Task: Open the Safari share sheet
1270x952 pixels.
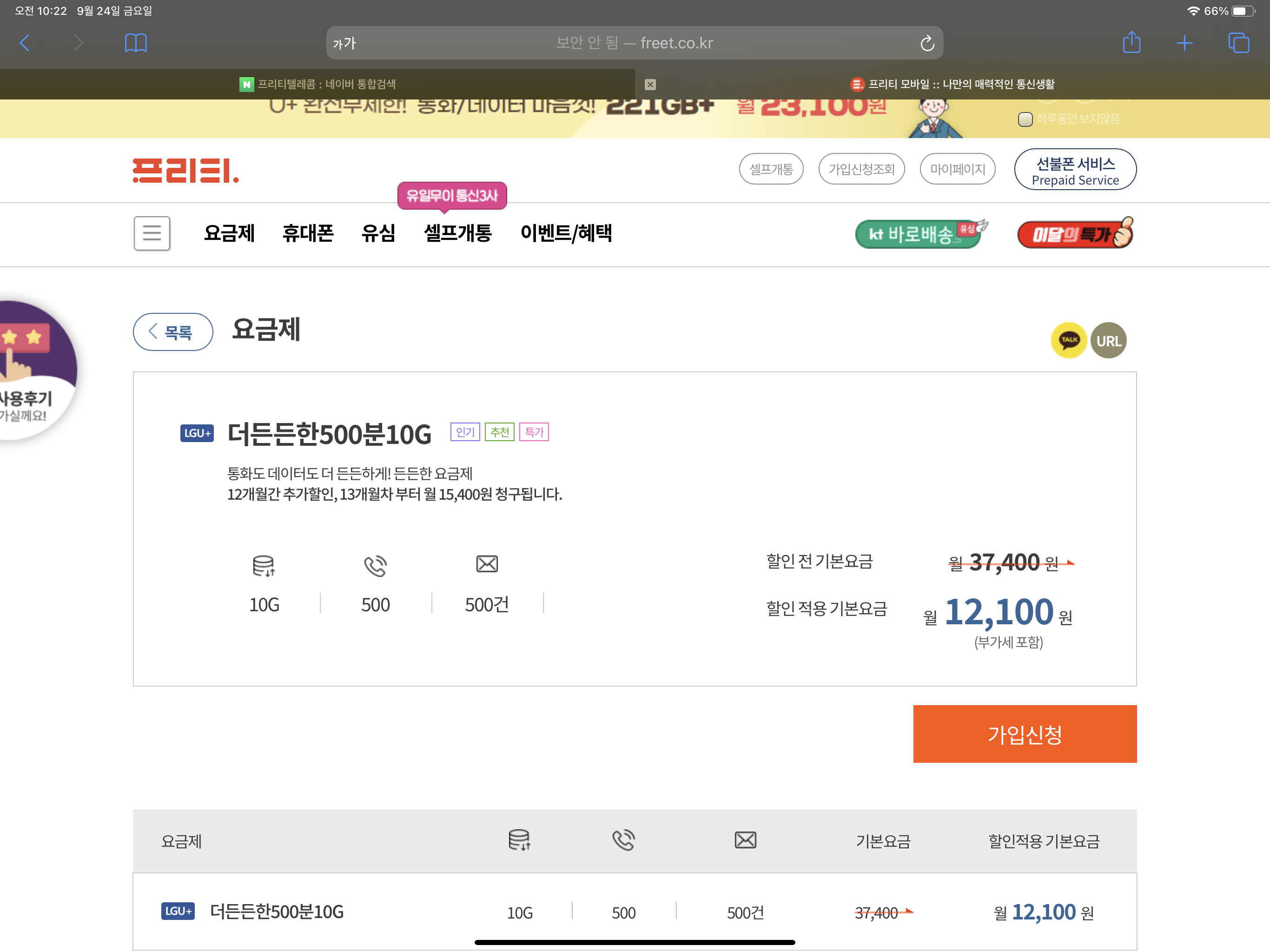Action: 1131,42
